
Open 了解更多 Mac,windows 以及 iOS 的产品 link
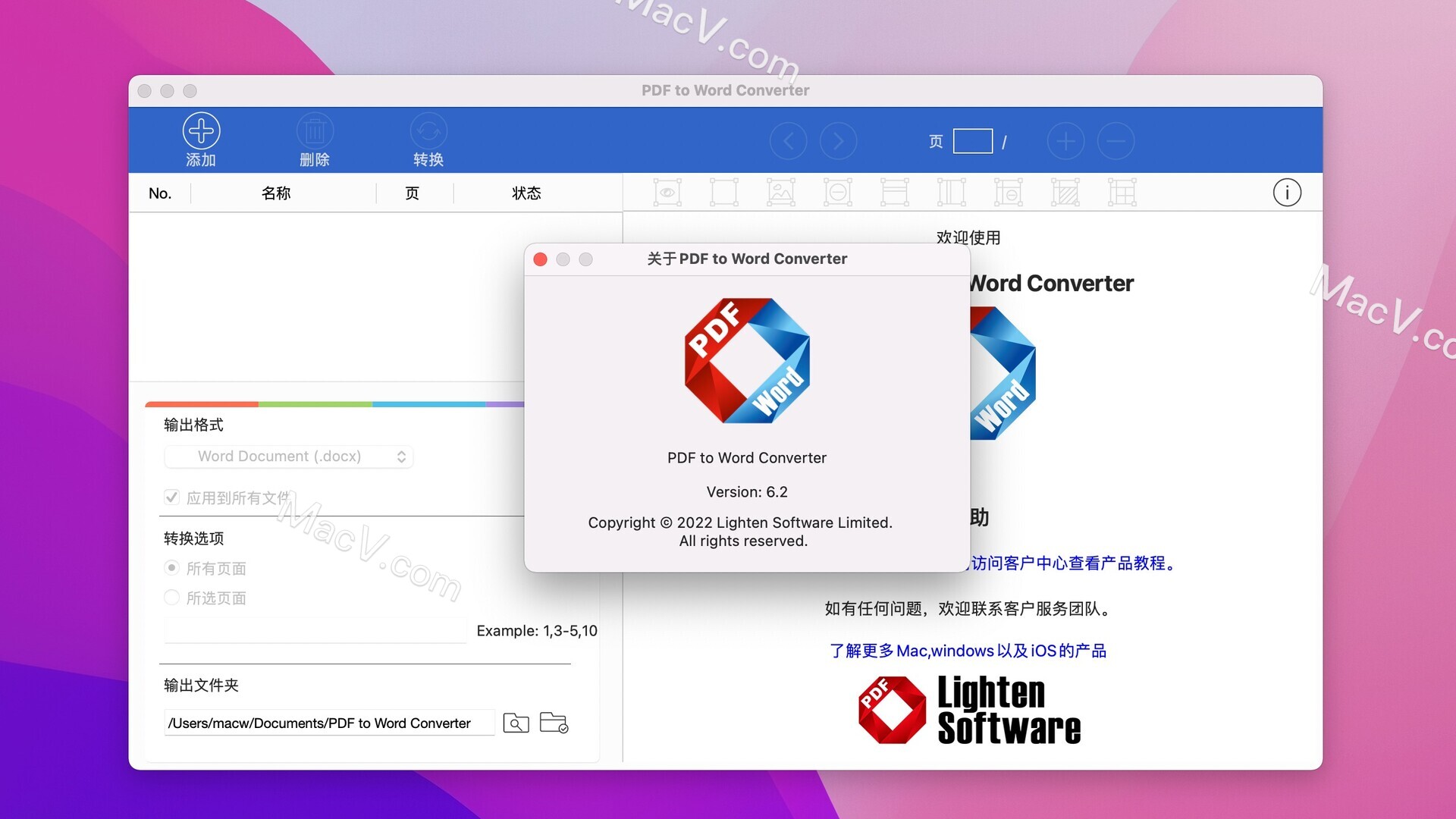click(968, 651)
